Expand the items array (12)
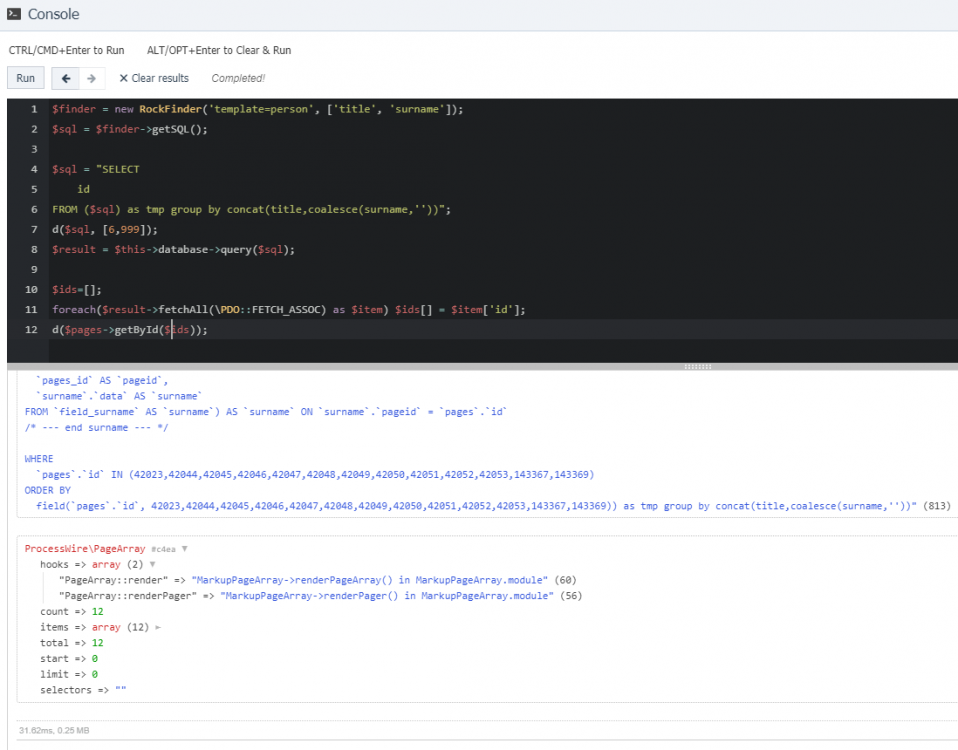 point(157,627)
